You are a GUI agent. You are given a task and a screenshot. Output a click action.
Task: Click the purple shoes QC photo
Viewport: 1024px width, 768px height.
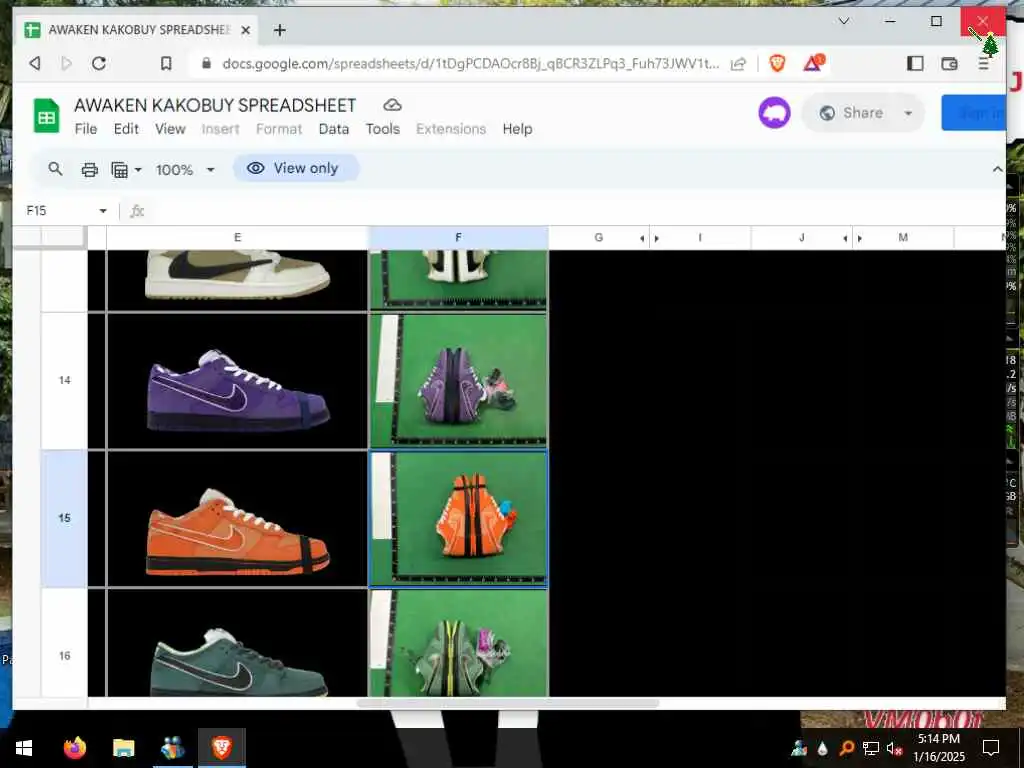pyautogui.click(x=459, y=380)
